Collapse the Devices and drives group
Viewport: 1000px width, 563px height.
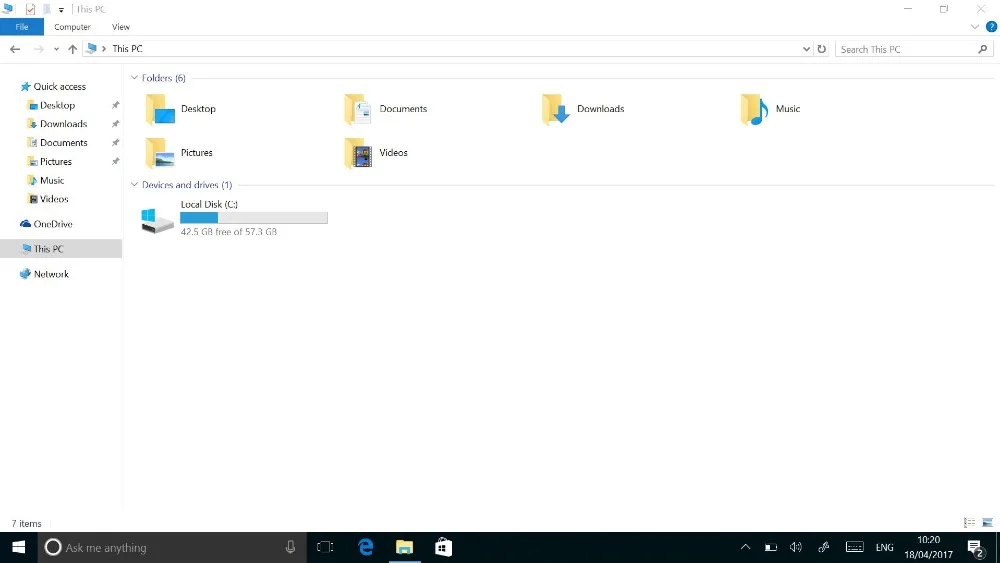135,185
